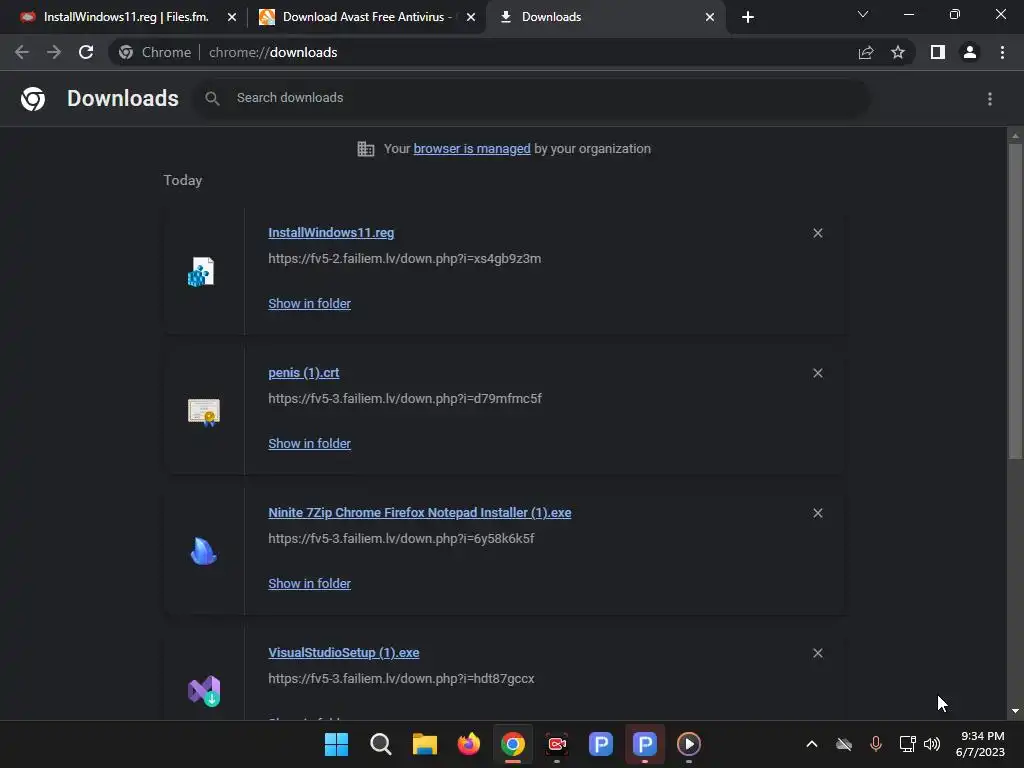Viewport: 1024px width, 768px height.
Task: Show the Ninite installer in folder
Action: (310, 583)
